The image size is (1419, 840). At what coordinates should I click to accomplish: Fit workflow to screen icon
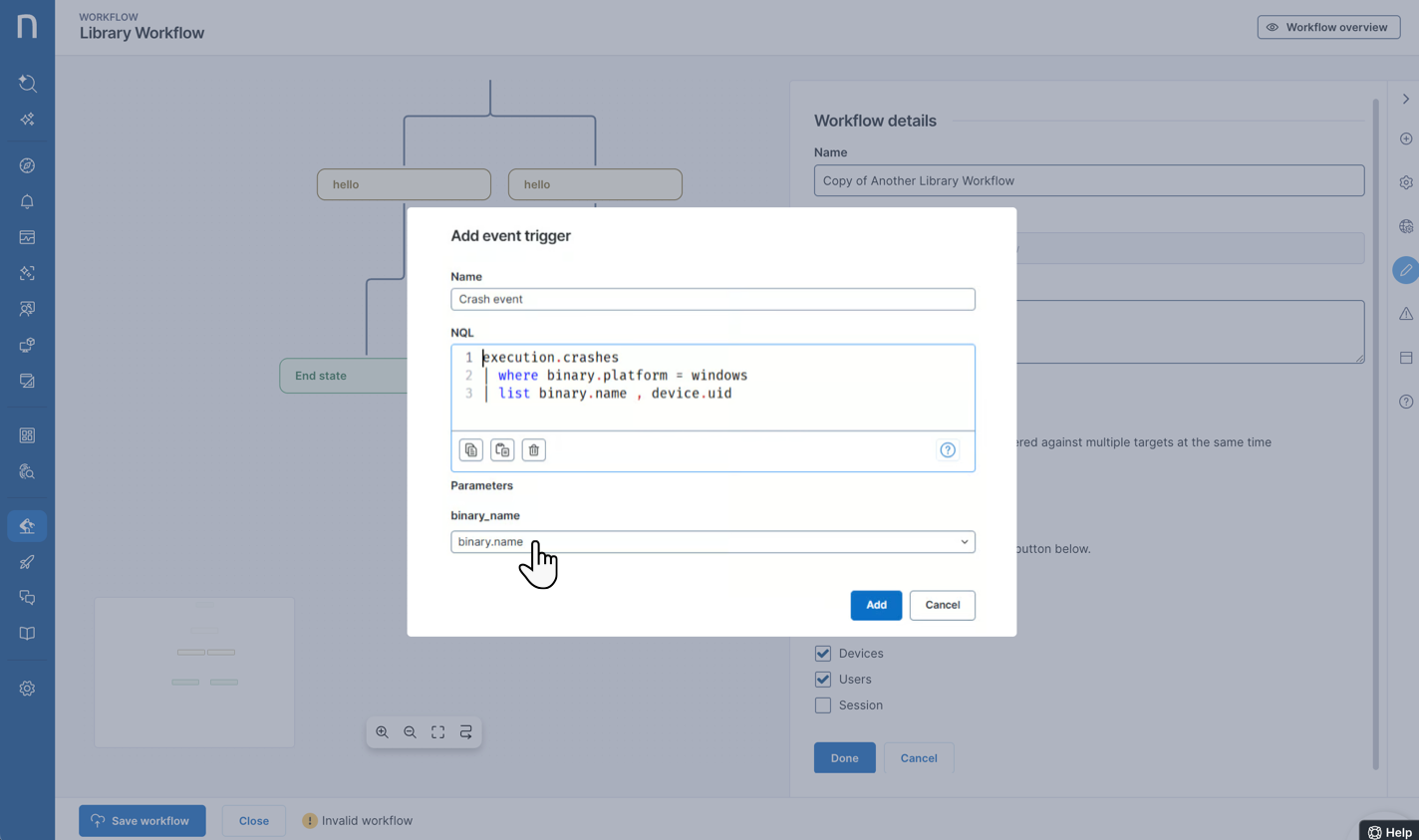point(438,732)
